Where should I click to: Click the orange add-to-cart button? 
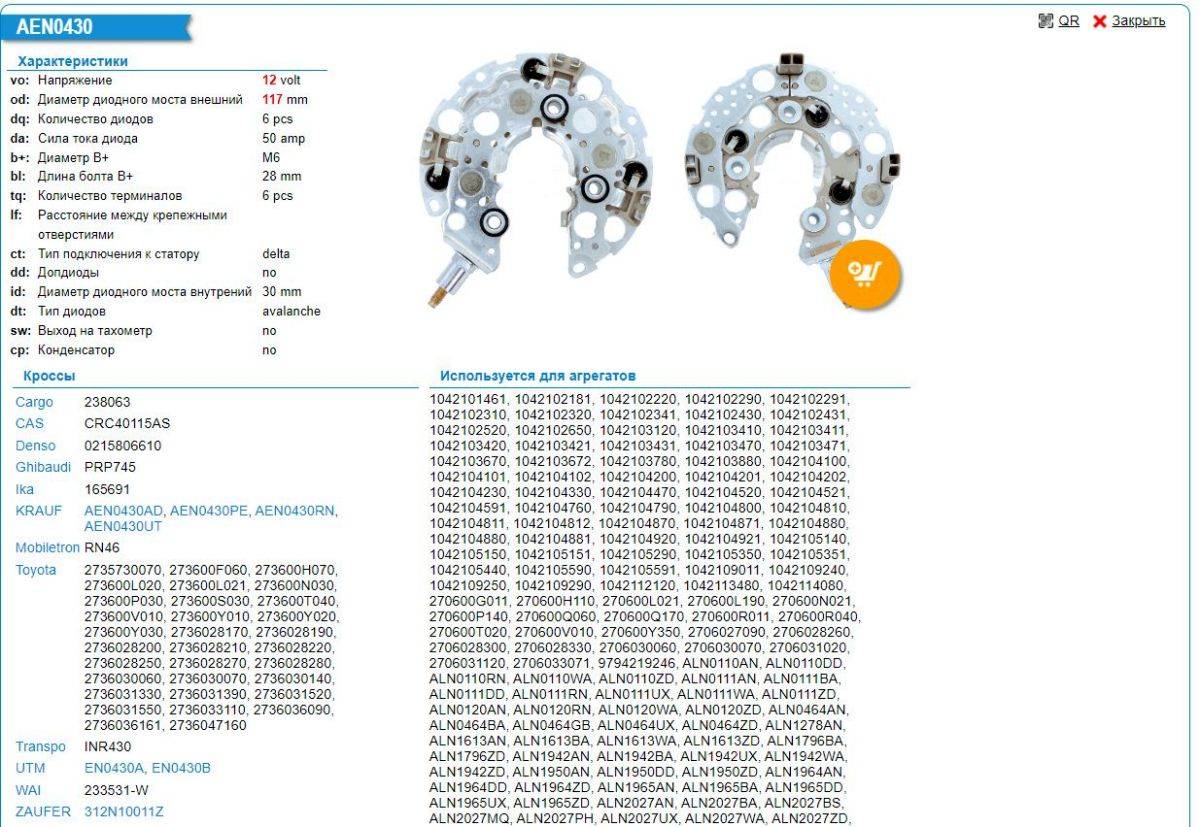(x=865, y=271)
